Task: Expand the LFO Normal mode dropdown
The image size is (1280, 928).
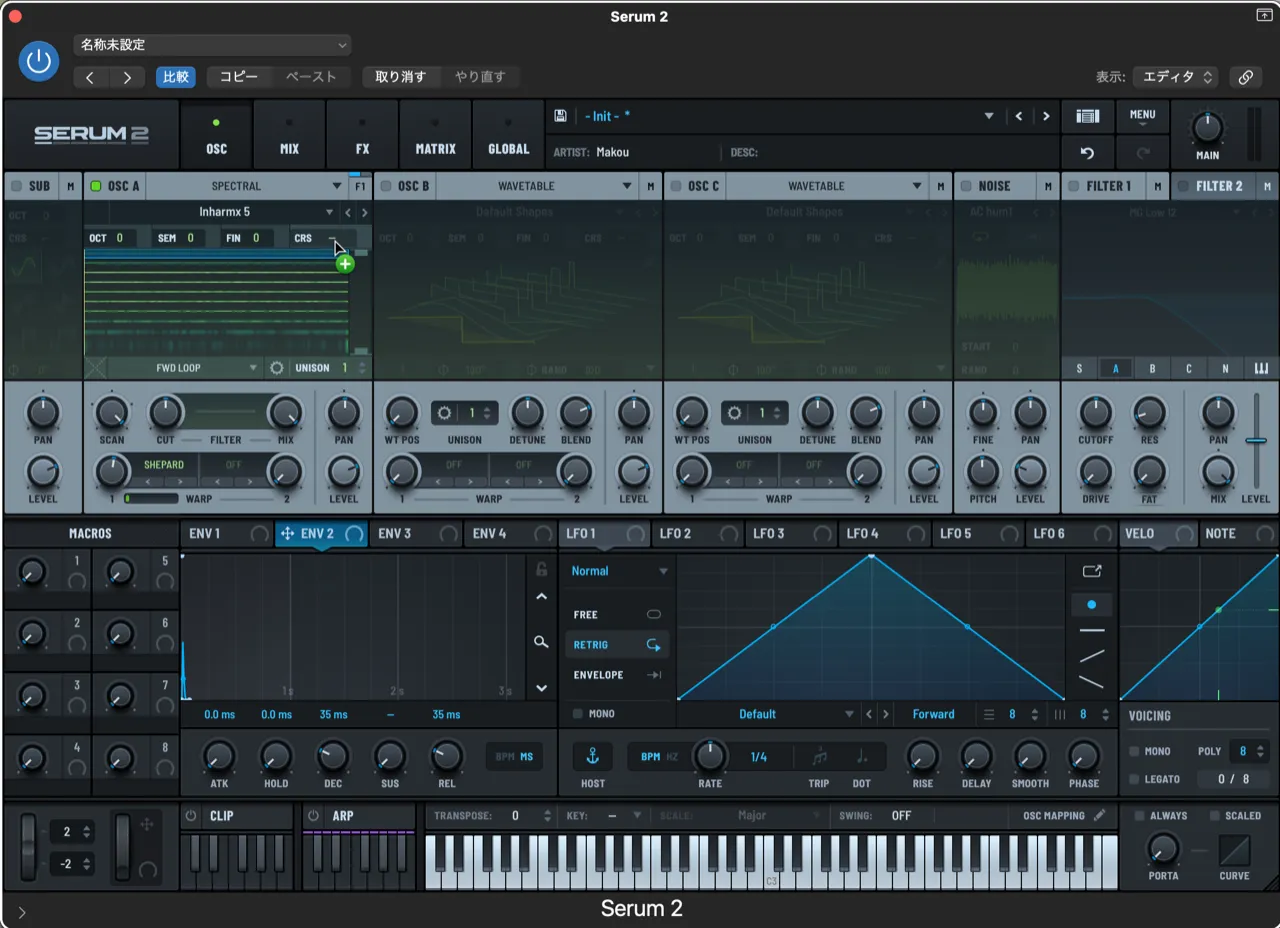Action: click(619, 571)
